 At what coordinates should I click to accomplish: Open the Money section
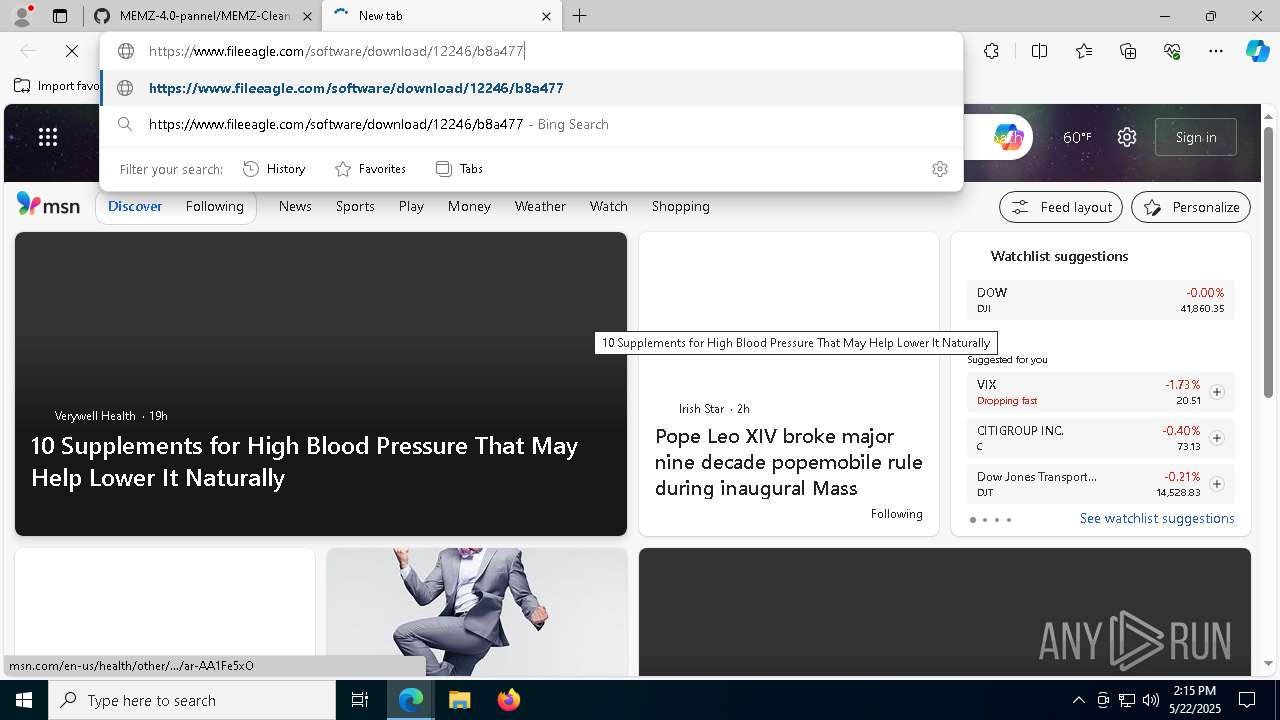click(x=469, y=206)
